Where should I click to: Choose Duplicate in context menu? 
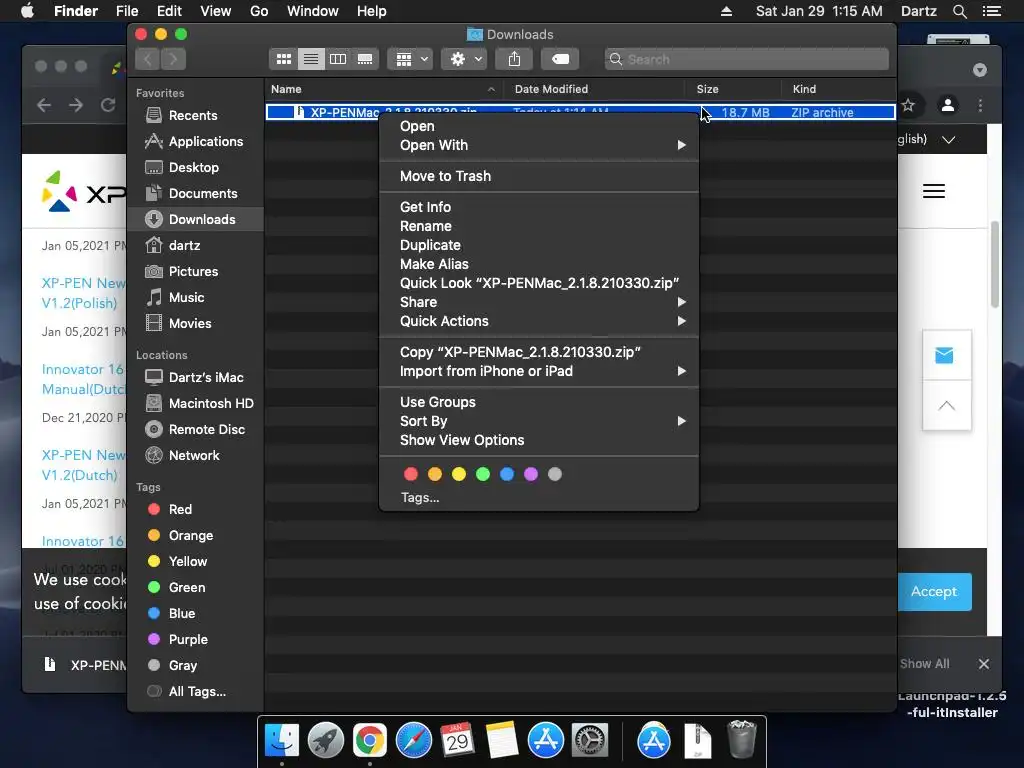tap(539, 245)
